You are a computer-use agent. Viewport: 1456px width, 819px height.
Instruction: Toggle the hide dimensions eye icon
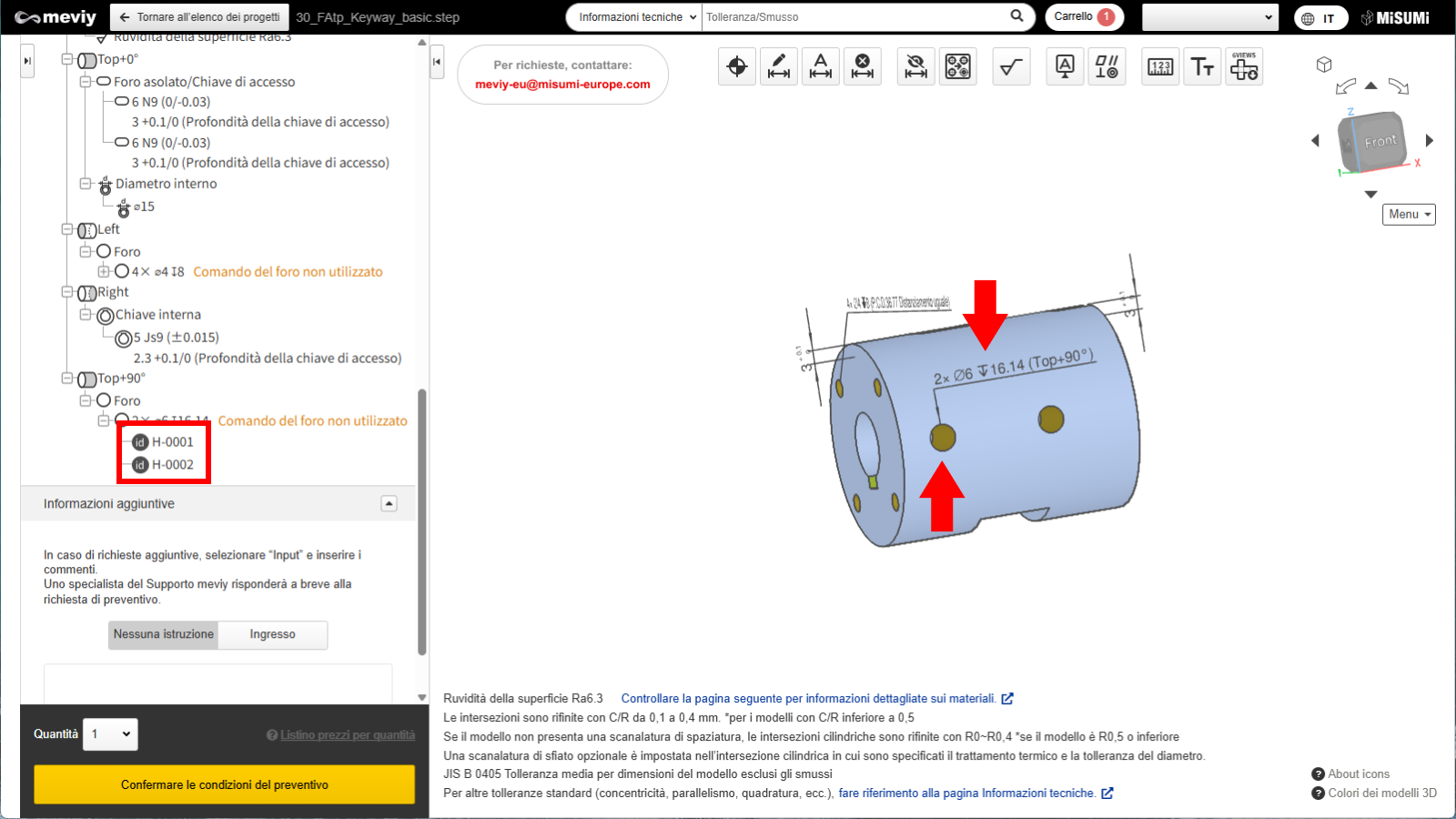pyautogui.click(x=916, y=66)
